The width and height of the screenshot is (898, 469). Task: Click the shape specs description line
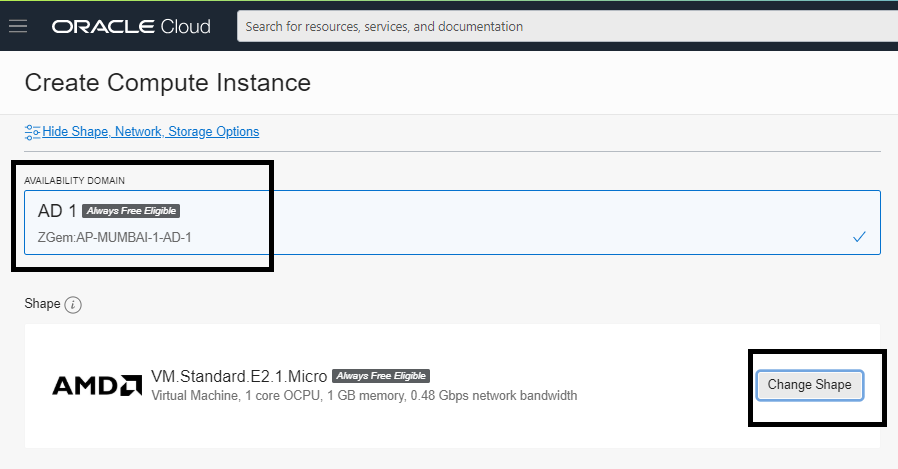pyautogui.click(x=364, y=396)
